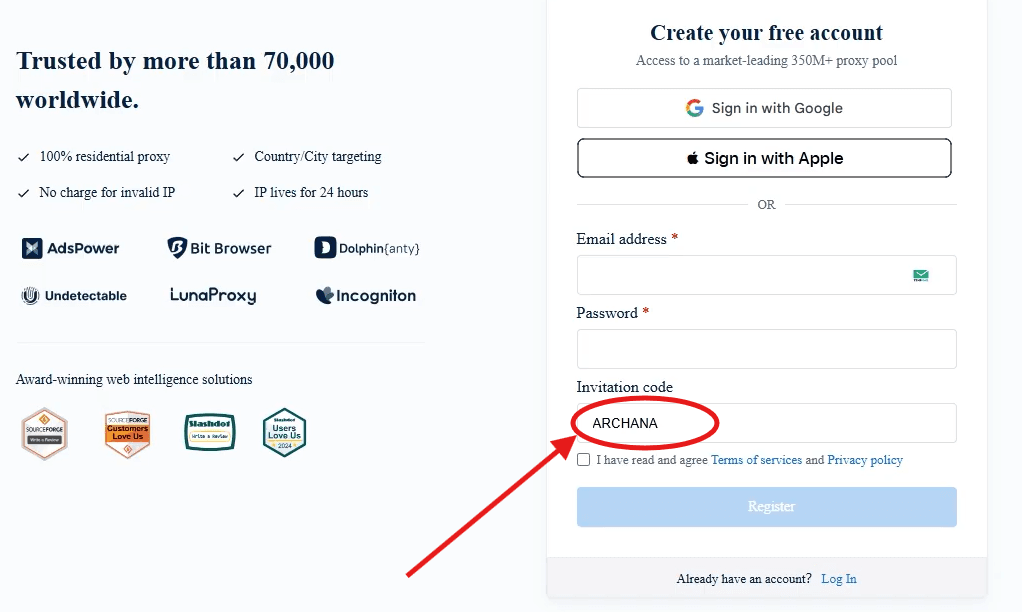Screen dimensions: 1022x612
Task: Click the AdsPower logo
Action: pos(70,248)
